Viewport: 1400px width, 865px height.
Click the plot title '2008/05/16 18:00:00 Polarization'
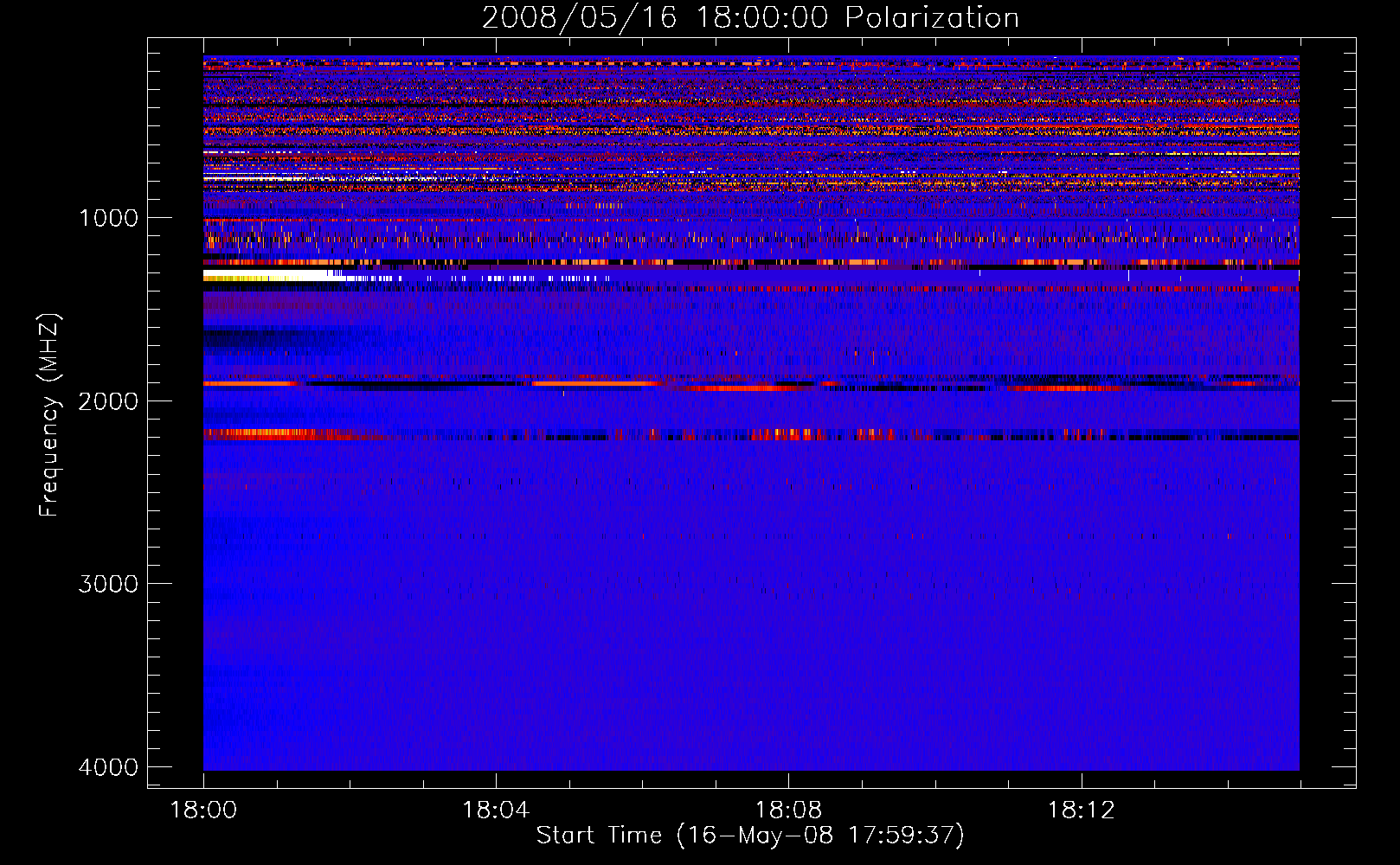(x=750, y=18)
